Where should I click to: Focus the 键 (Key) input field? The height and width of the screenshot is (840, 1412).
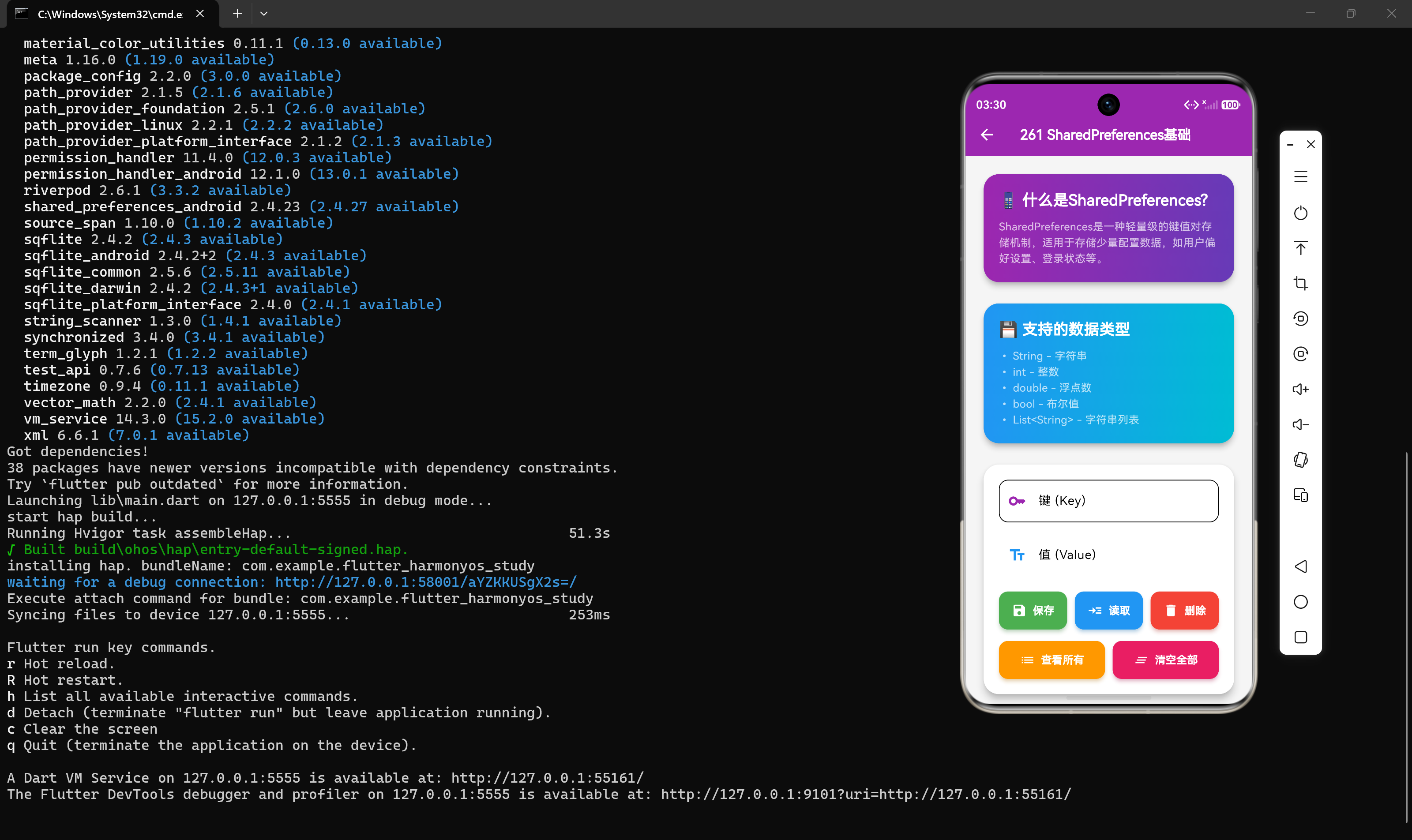point(1108,501)
